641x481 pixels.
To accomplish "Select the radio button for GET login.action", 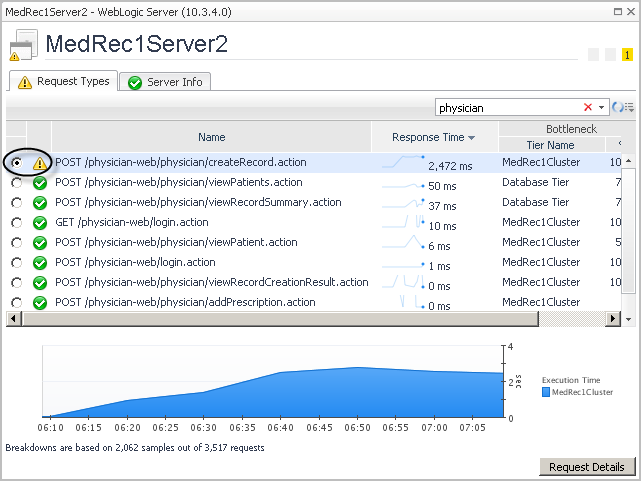I will [x=17, y=223].
